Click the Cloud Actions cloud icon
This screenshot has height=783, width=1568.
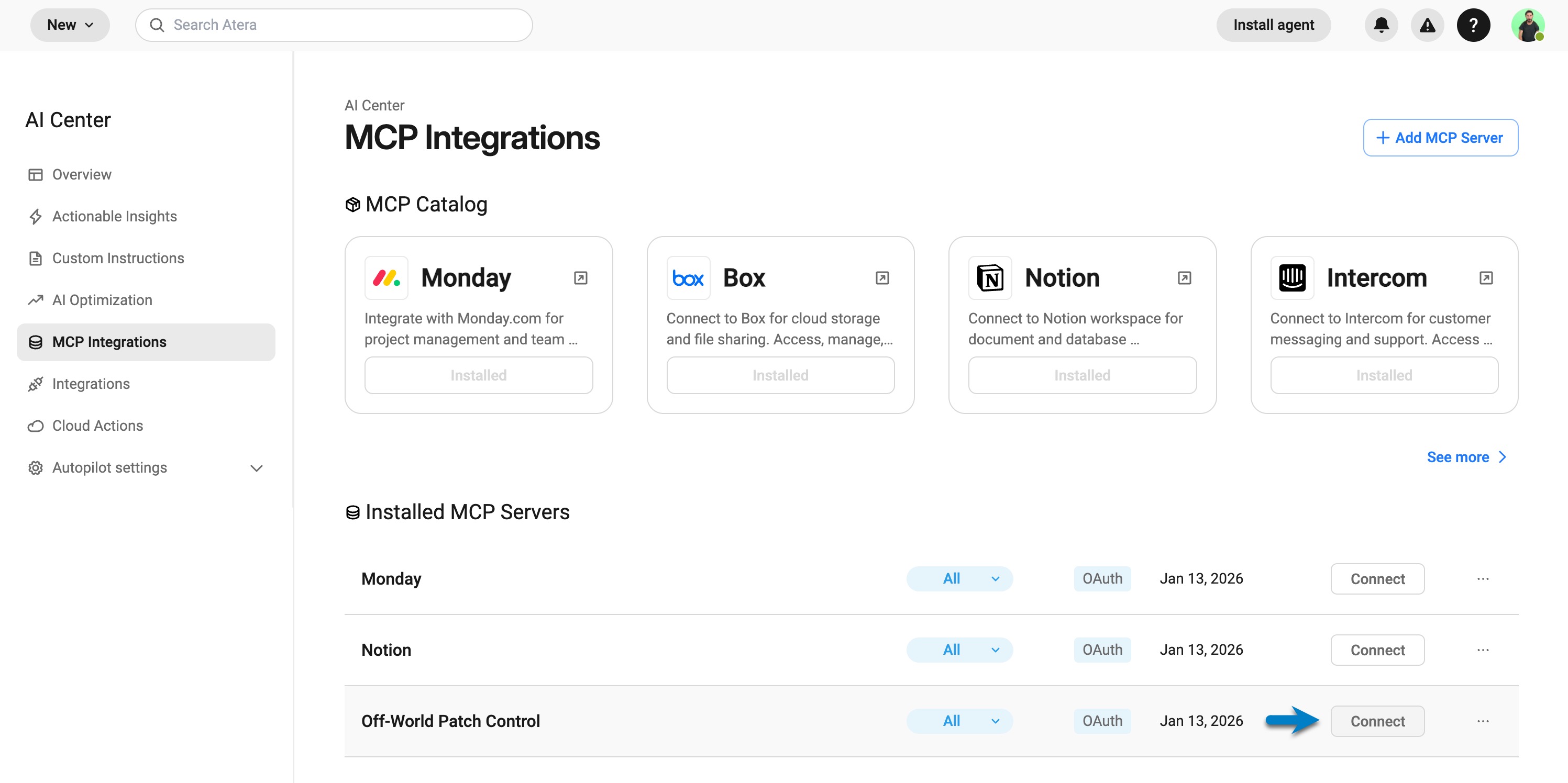click(x=35, y=426)
